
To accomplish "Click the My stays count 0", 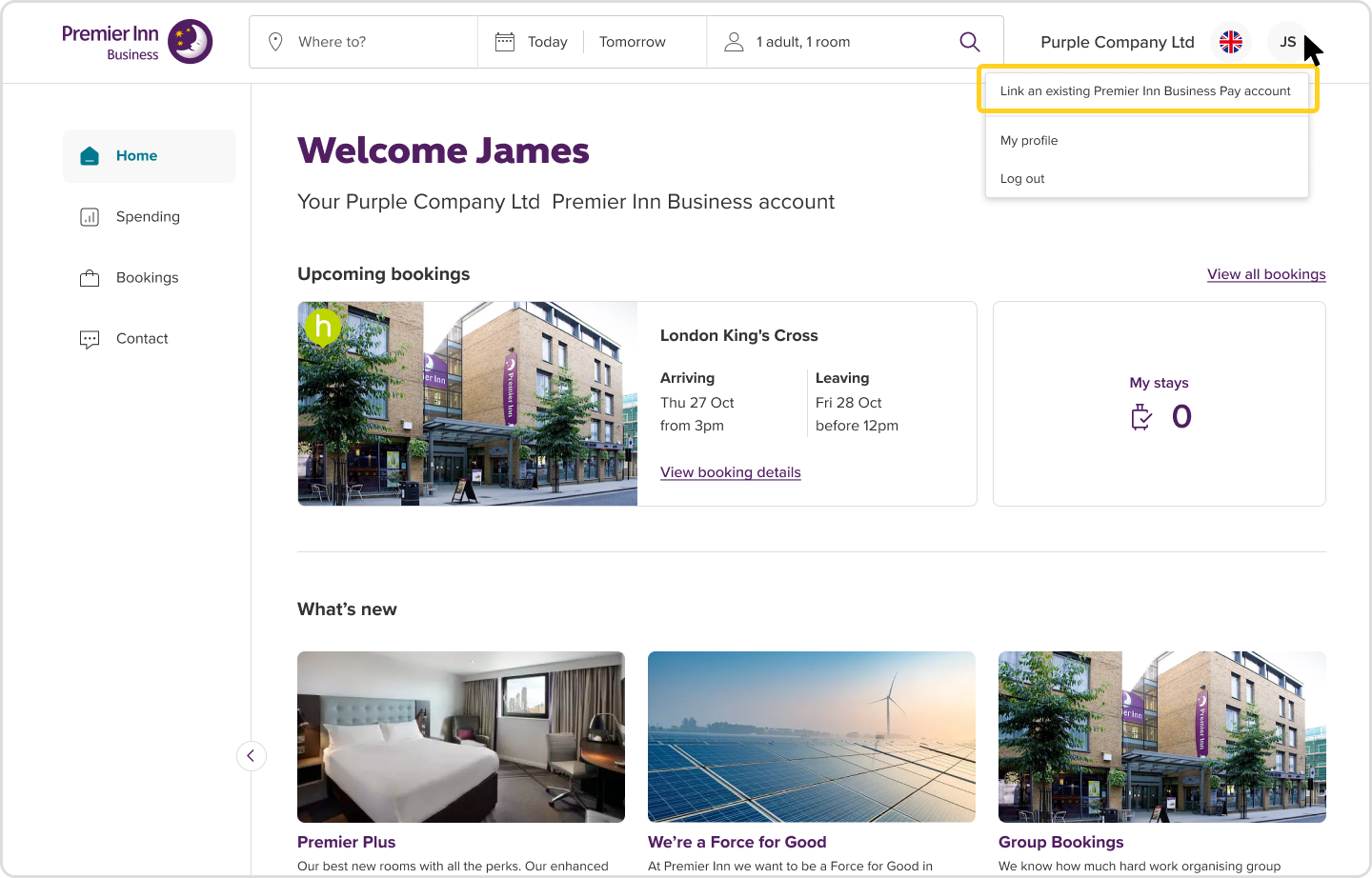I will 1181,417.
